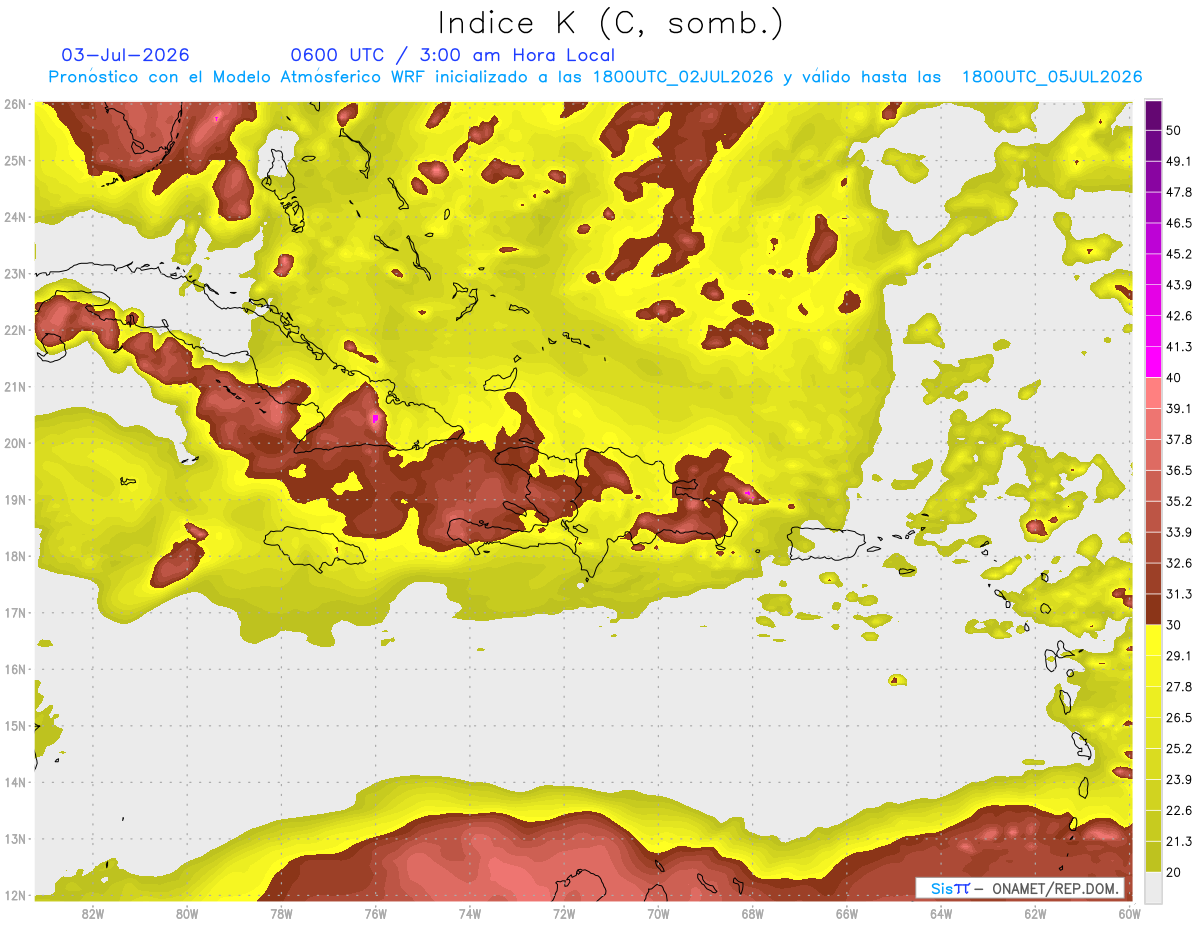Click the colorbar value "45.2"
The height and width of the screenshot is (927, 1200).
coord(1180,254)
